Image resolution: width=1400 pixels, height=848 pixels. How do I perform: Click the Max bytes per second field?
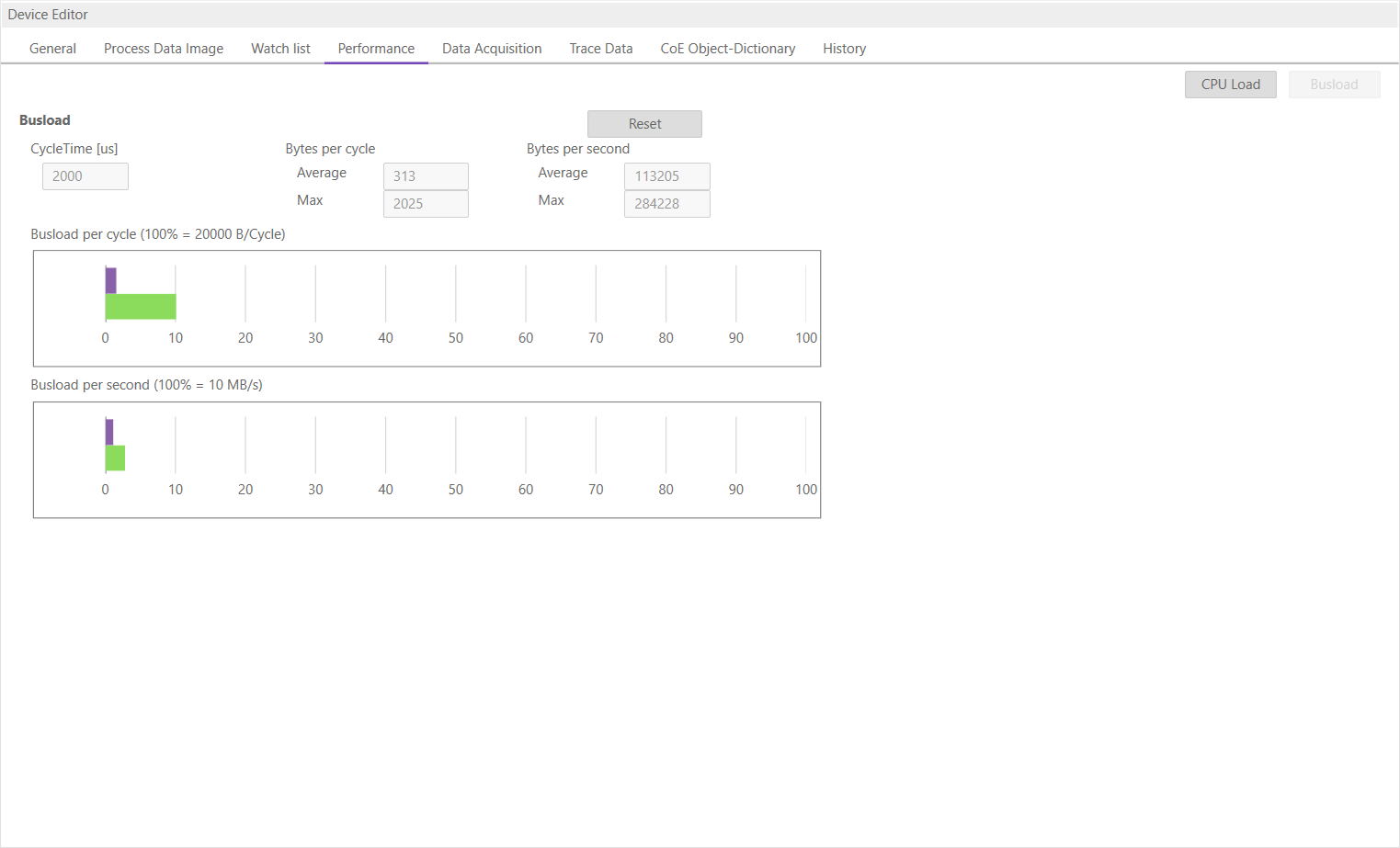click(x=666, y=203)
